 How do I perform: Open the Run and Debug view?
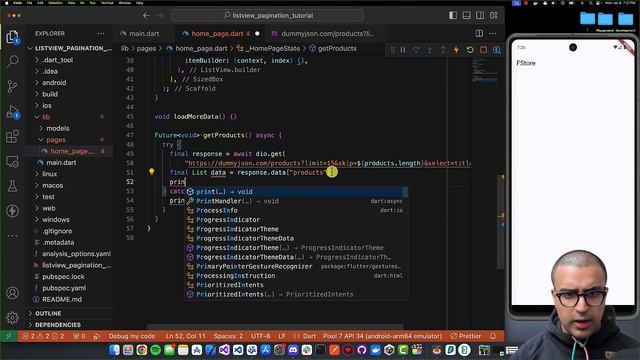coord(13,112)
